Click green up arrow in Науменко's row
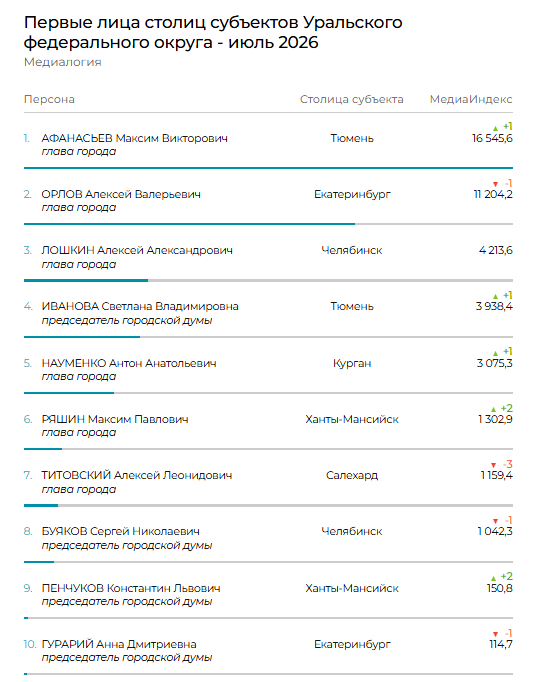Screen dimensions: 542x682 click(495, 353)
